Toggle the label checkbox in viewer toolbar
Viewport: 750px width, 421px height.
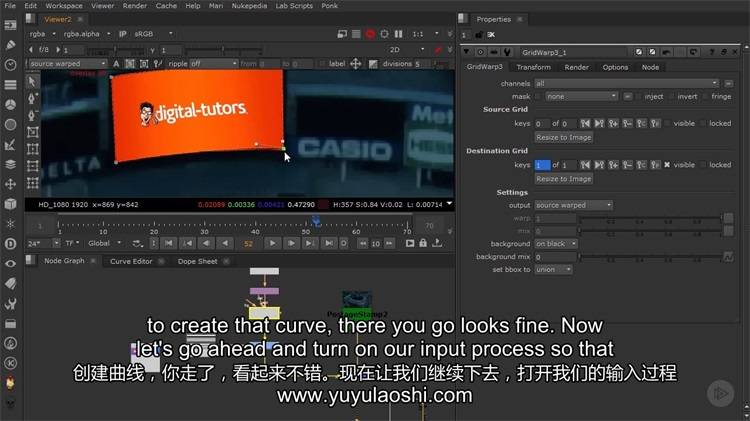[x=322, y=64]
